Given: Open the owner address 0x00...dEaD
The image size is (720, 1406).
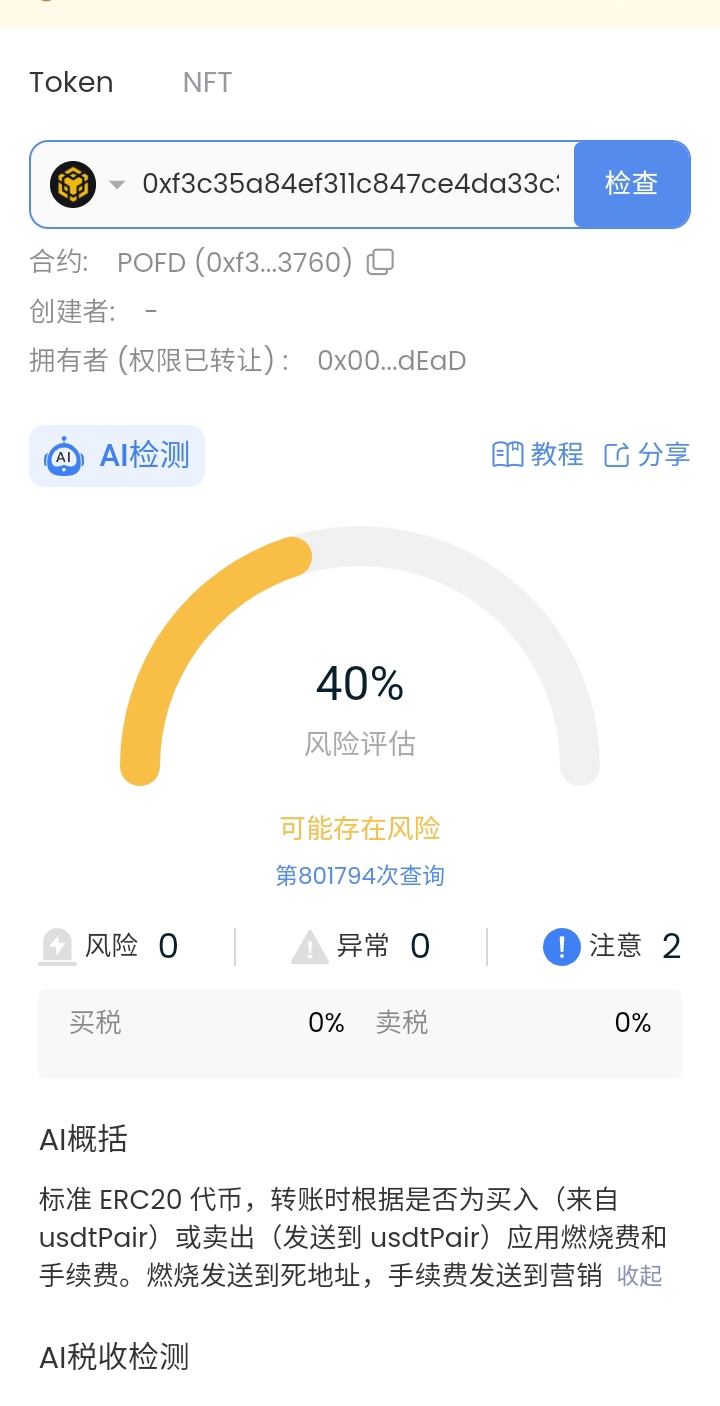Looking at the screenshot, I should tap(391, 360).
